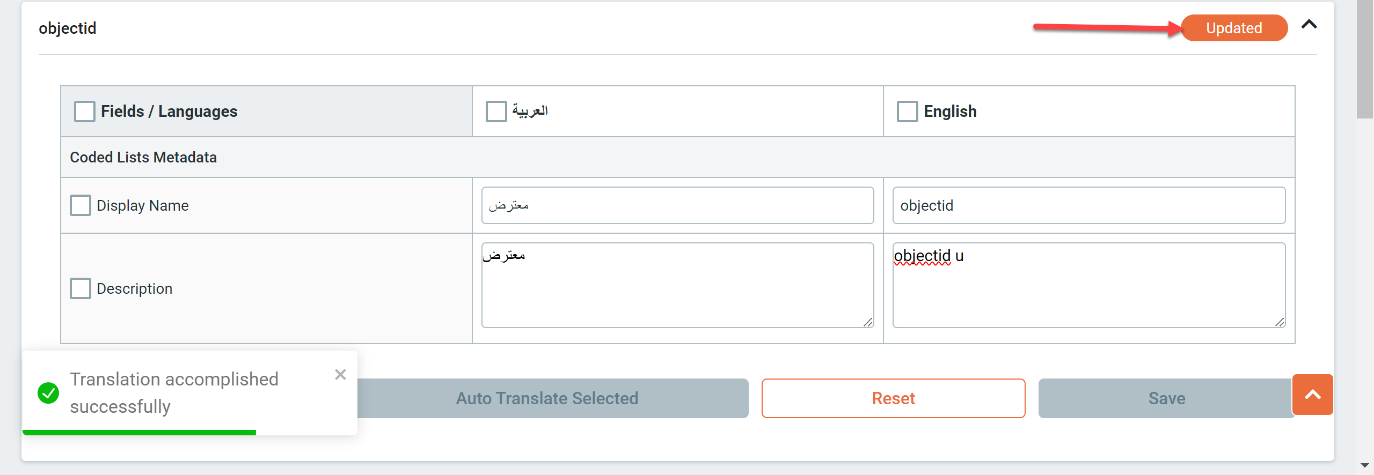Click inside the Arabic Description textarea
The image size is (1374, 475).
(x=677, y=285)
